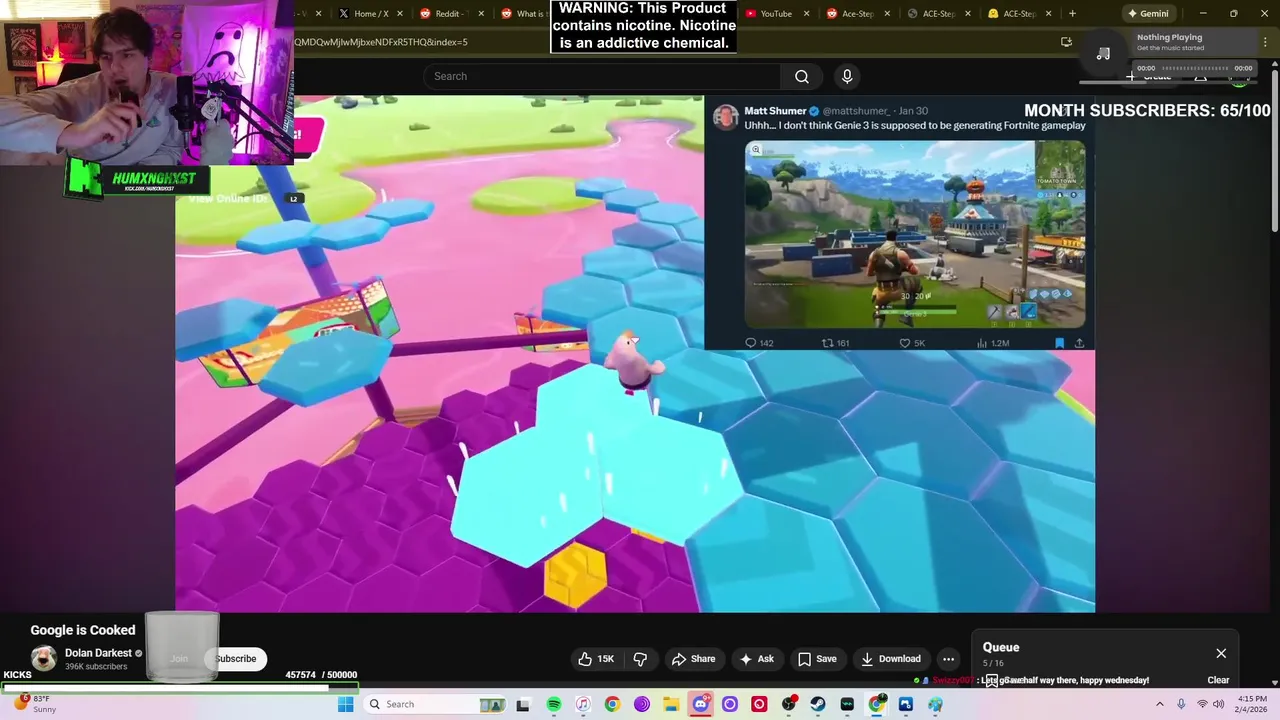Open the new tab plus button
The image size is (1280, 720).
(1072, 13)
